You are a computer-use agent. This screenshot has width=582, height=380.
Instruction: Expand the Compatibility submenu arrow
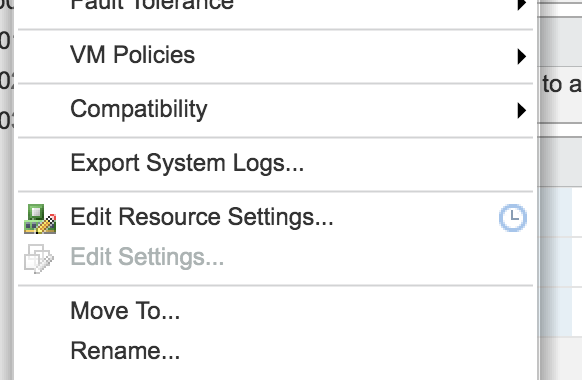click(522, 110)
